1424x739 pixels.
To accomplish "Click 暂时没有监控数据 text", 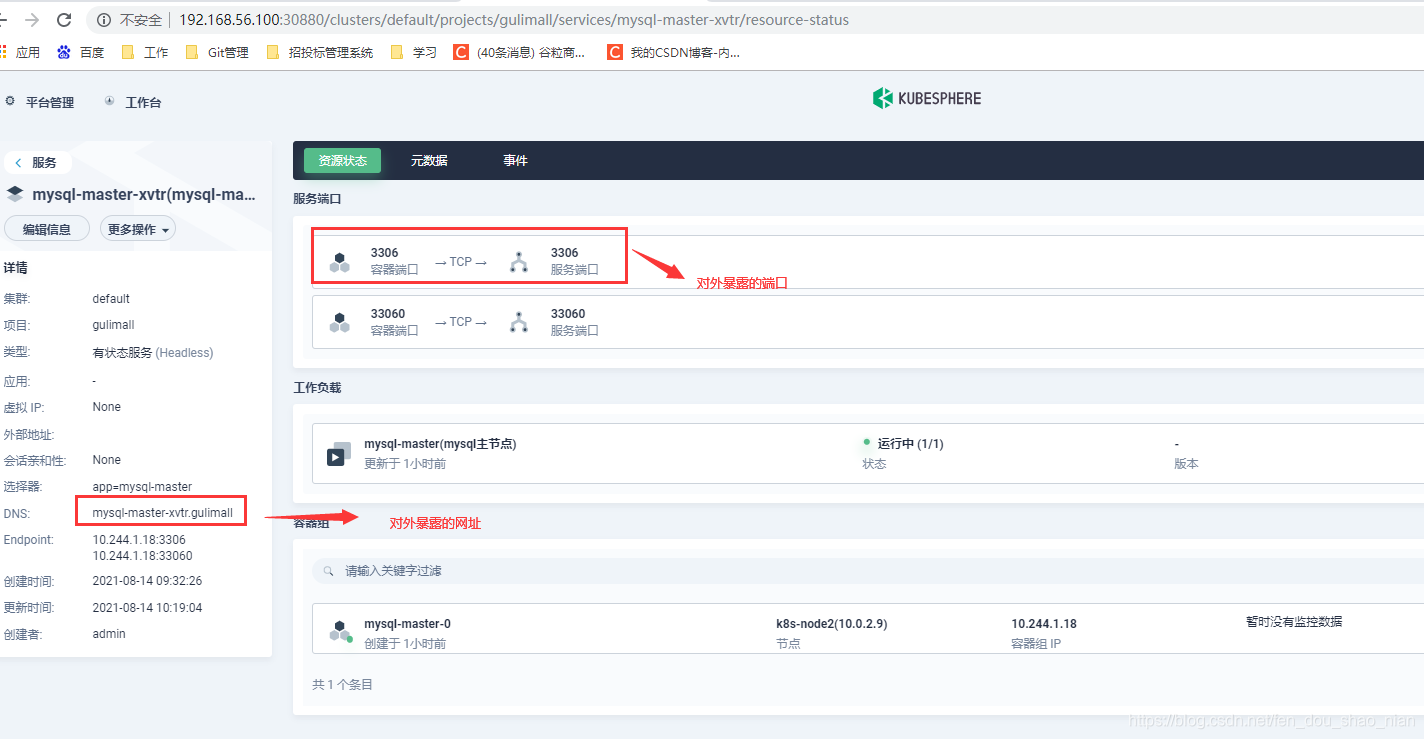I will pos(1293,621).
